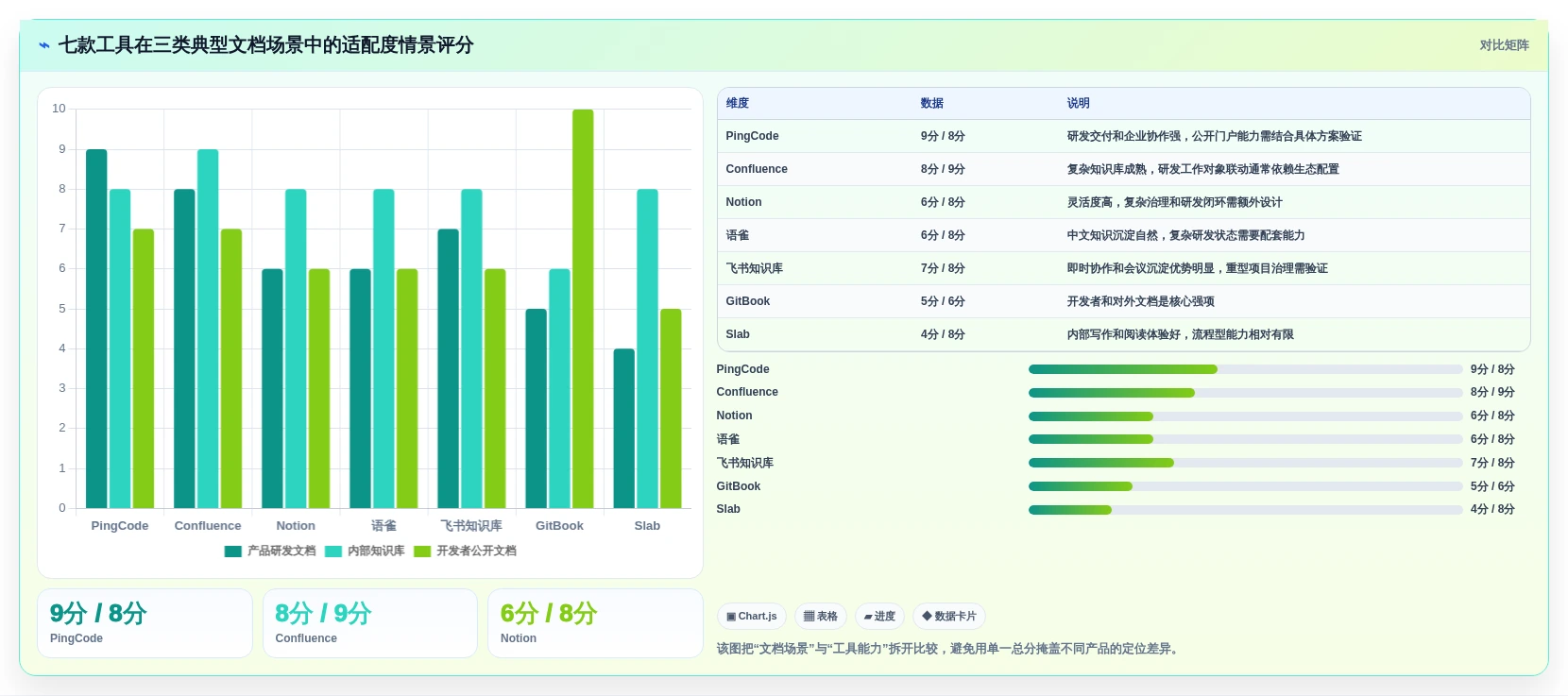Viewport: 1568px width, 696px height.
Task: Click the footer note starting with 该图把
Action: click(x=949, y=649)
